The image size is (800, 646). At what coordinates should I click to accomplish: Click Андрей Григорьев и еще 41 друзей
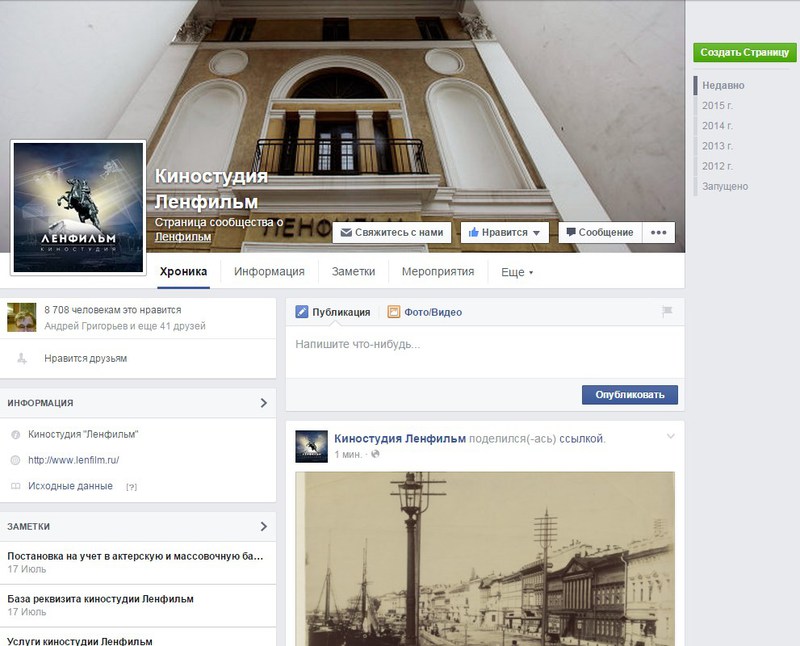(125, 326)
